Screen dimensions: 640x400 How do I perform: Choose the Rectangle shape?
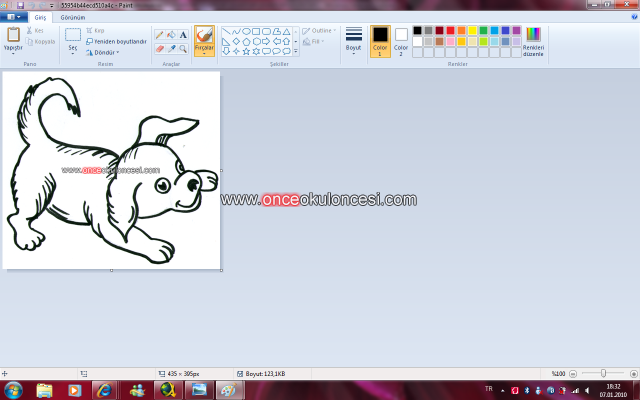point(256,31)
